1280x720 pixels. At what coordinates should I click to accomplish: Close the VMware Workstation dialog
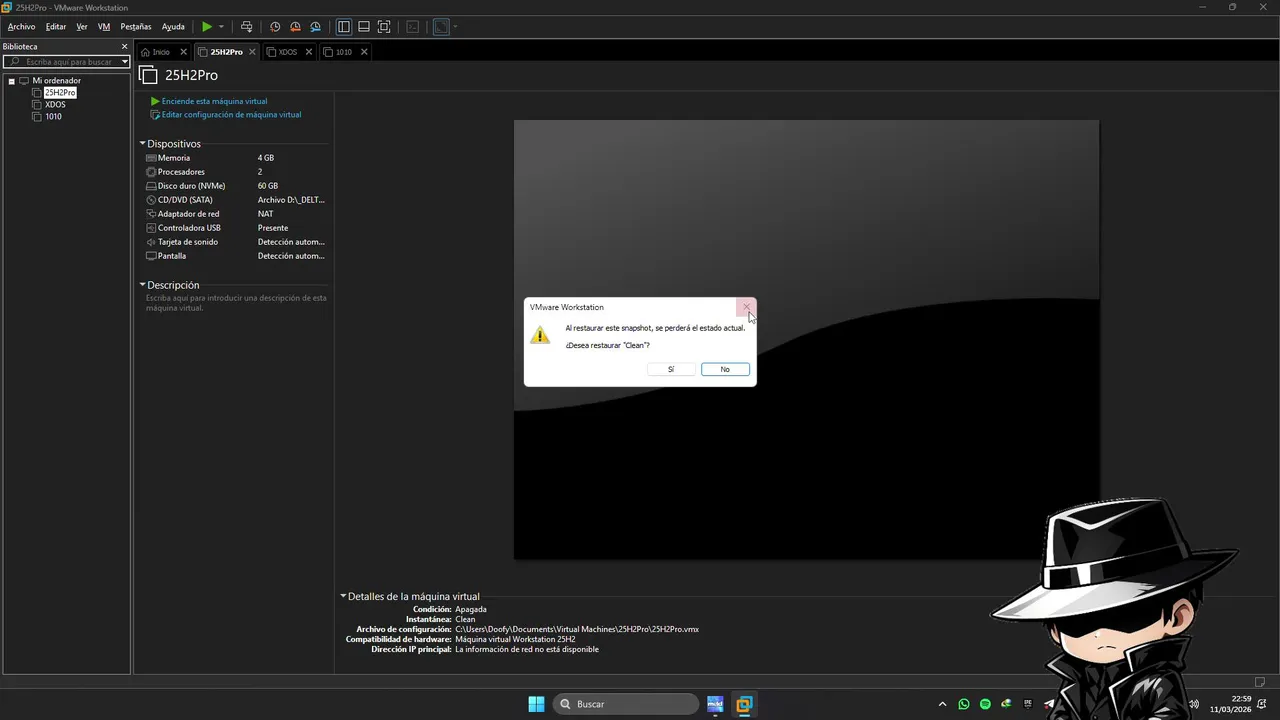746,307
